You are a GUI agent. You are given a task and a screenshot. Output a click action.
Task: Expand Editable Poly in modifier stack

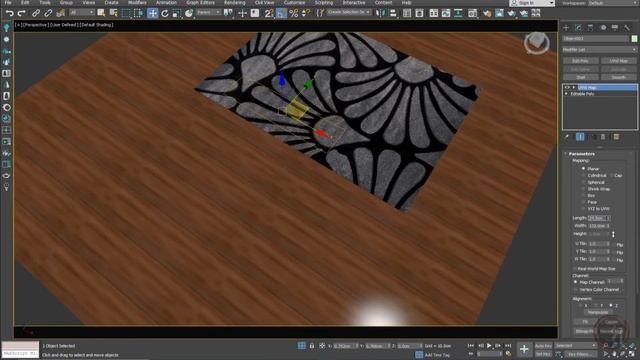(x=566, y=94)
